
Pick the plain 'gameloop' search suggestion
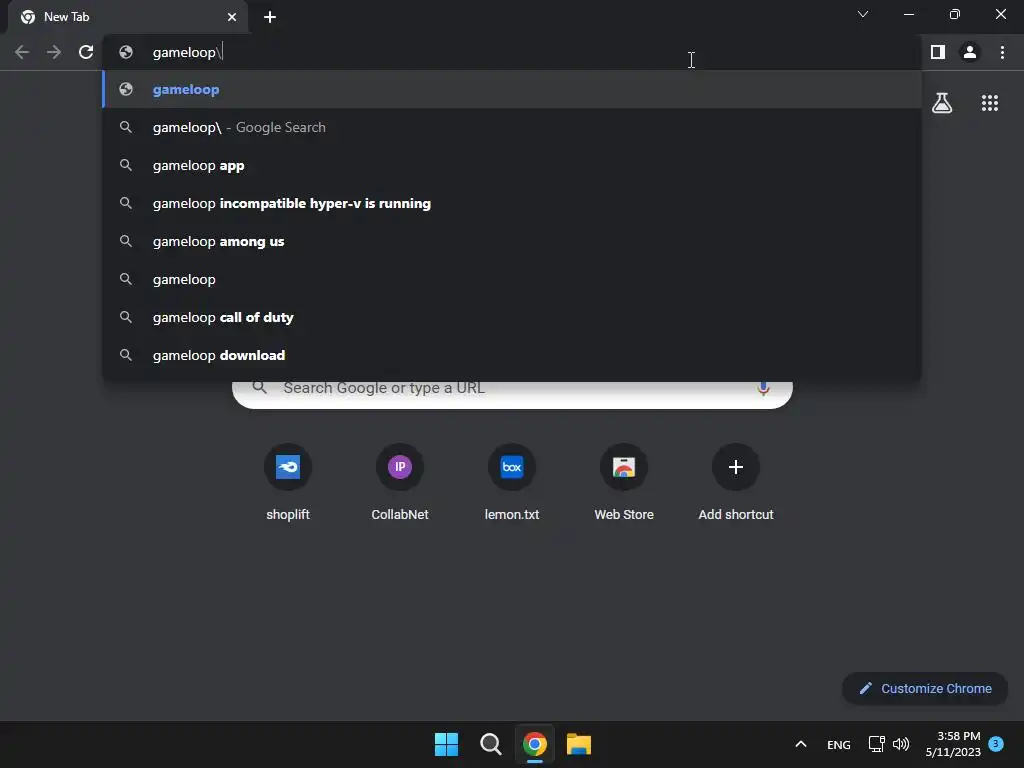pyautogui.click(x=512, y=279)
